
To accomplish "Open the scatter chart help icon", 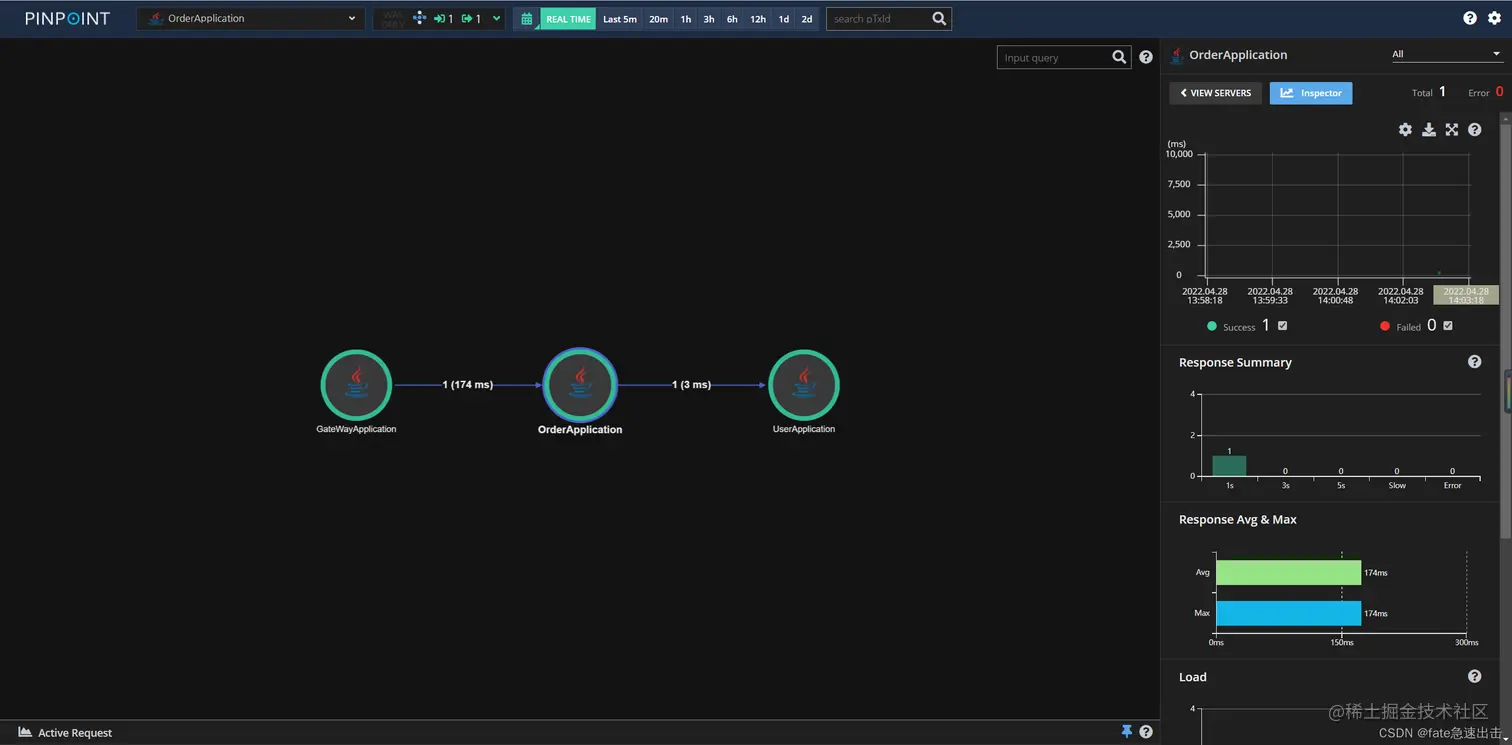I will [x=1475, y=130].
